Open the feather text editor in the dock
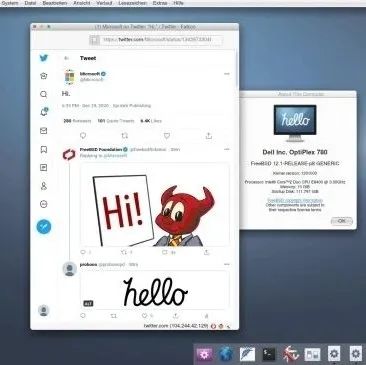Image resolution: width=366 pixels, height=365 pixels. coord(247,354)
